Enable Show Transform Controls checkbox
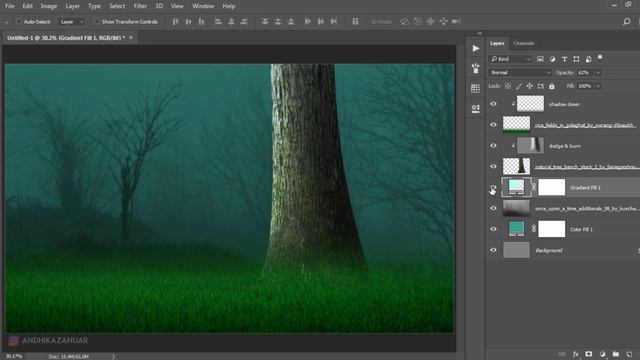The image size is (640, 360). point(97,22)
